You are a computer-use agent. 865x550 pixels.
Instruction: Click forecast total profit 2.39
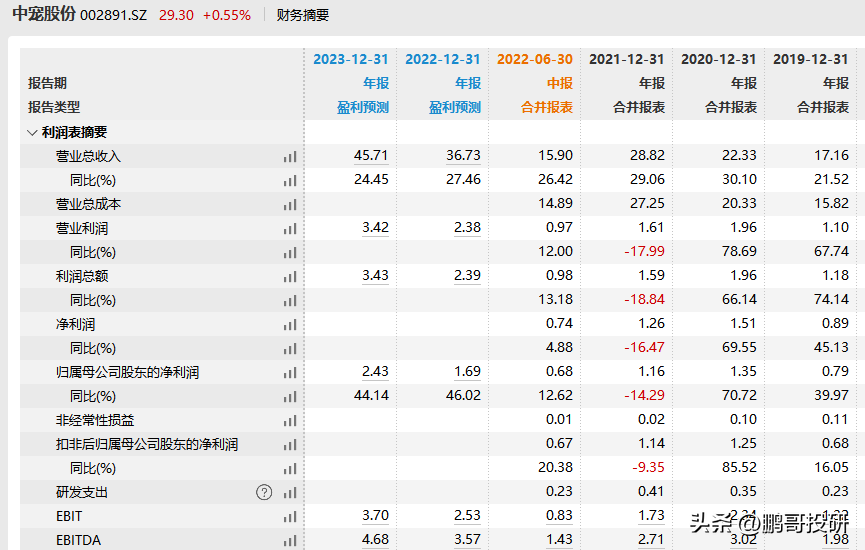(468, 275)
